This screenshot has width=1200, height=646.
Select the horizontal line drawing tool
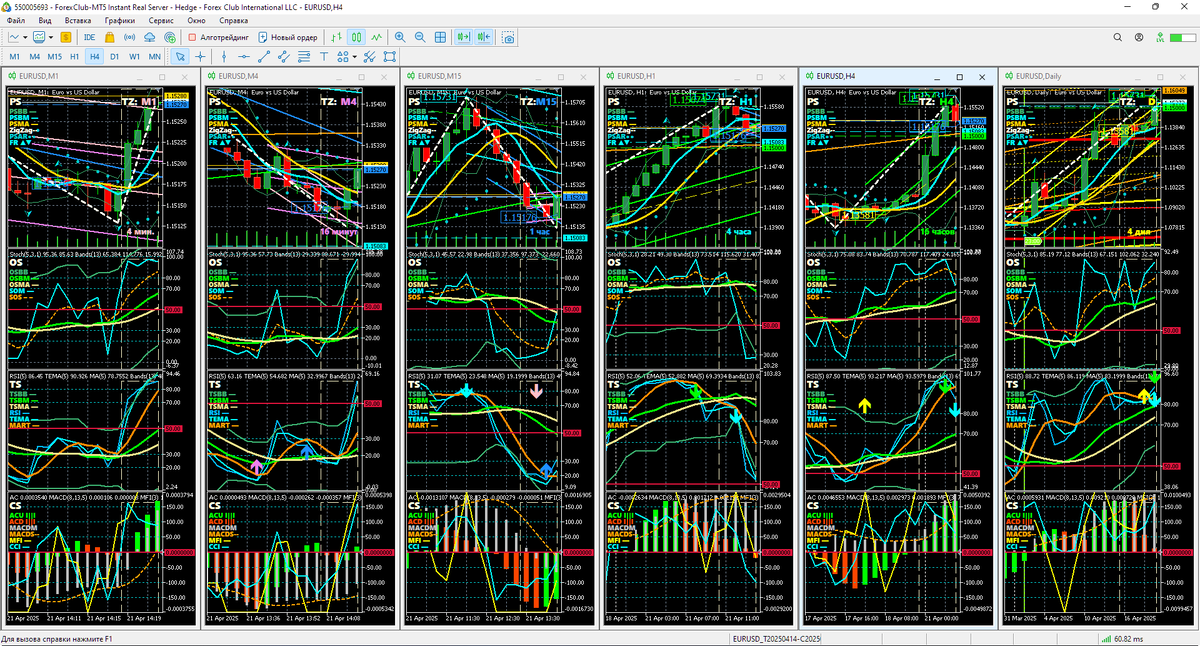(244, 57)
